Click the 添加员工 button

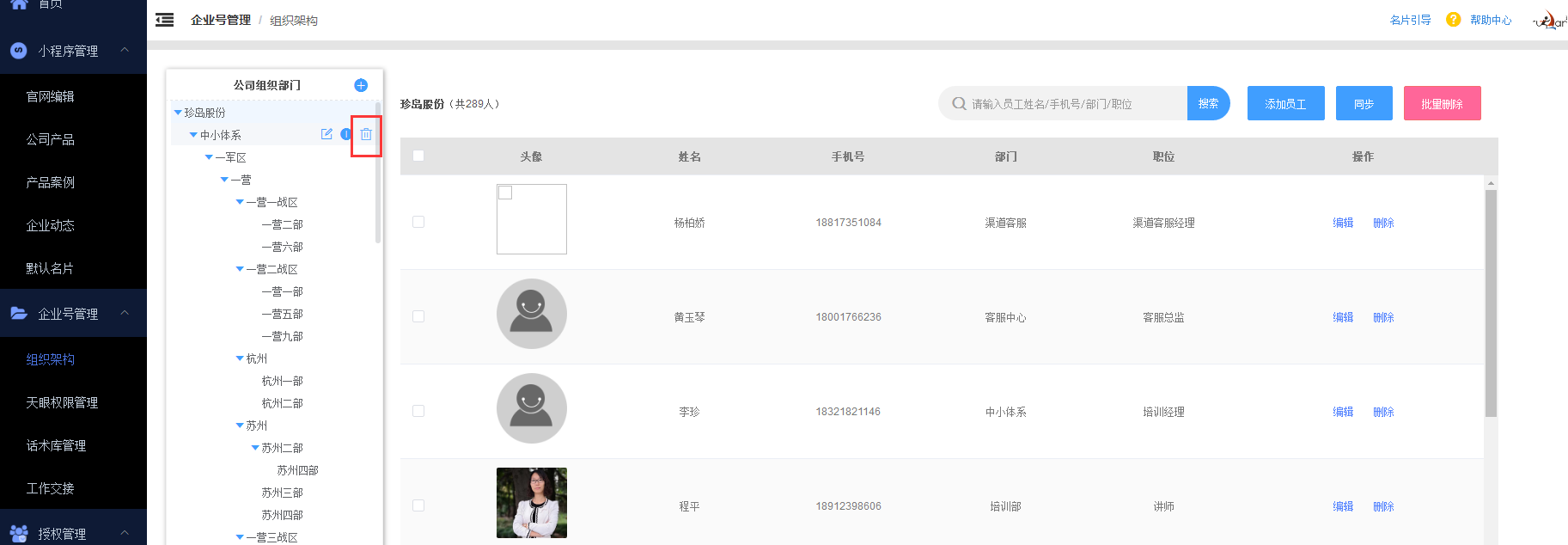(1285, 103)
